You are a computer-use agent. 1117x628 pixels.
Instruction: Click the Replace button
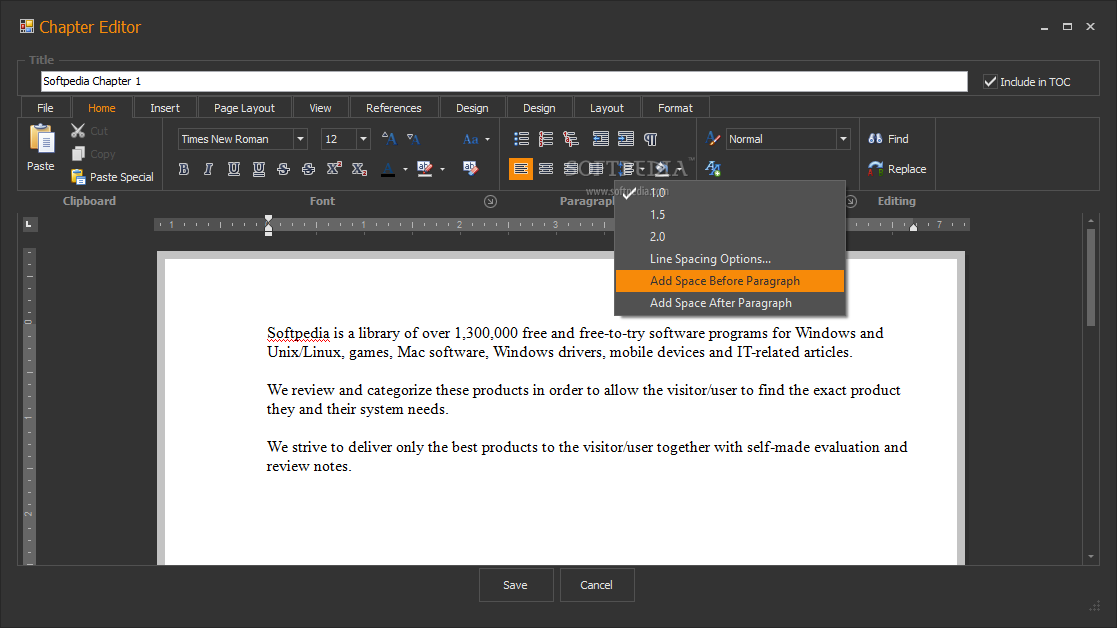[897, 169]
